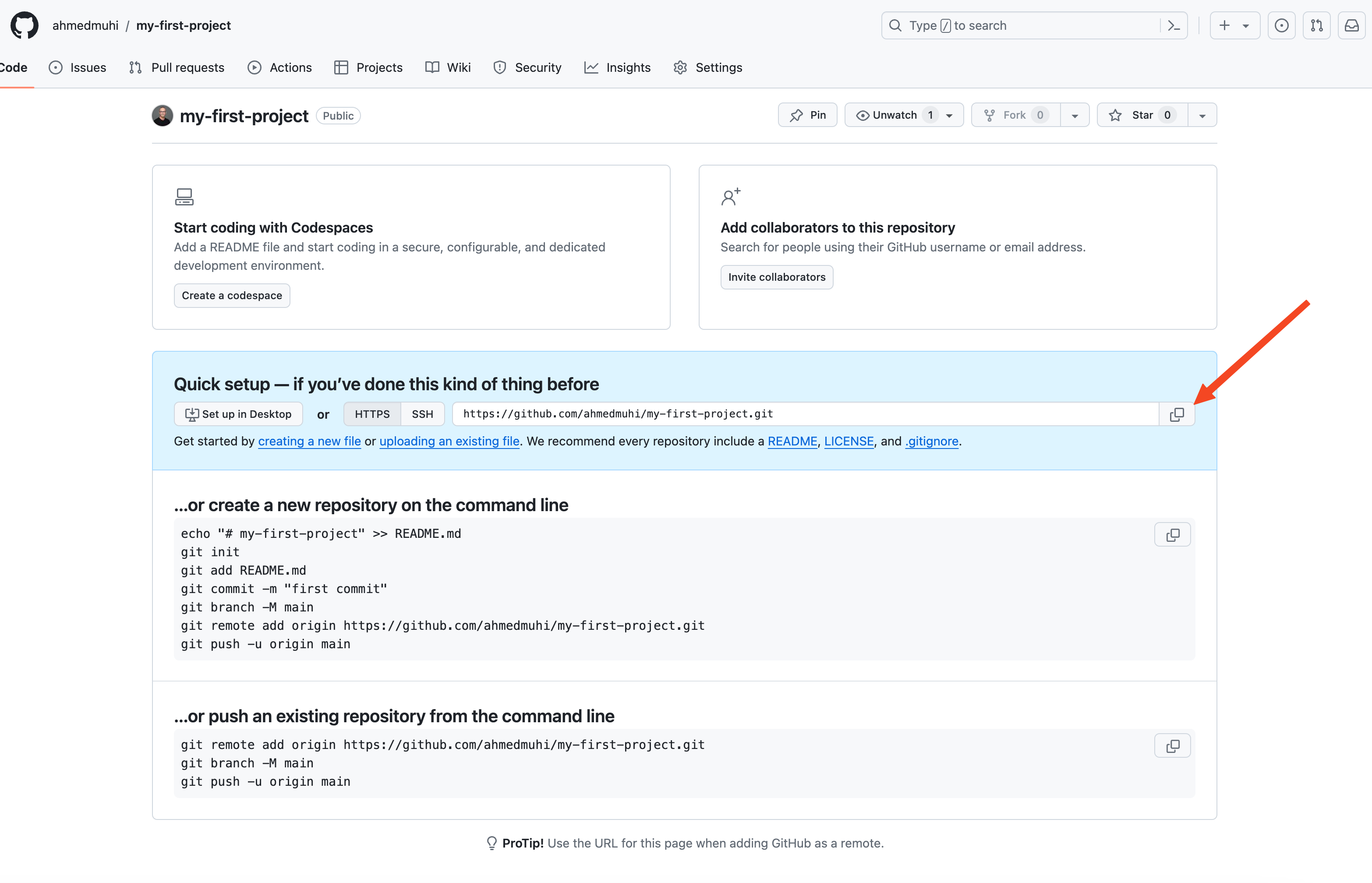Image resolution: width=1372 pixels, height=883 pixels.
Task: Click the Star count 0 badge
Action: [1167, 115]
